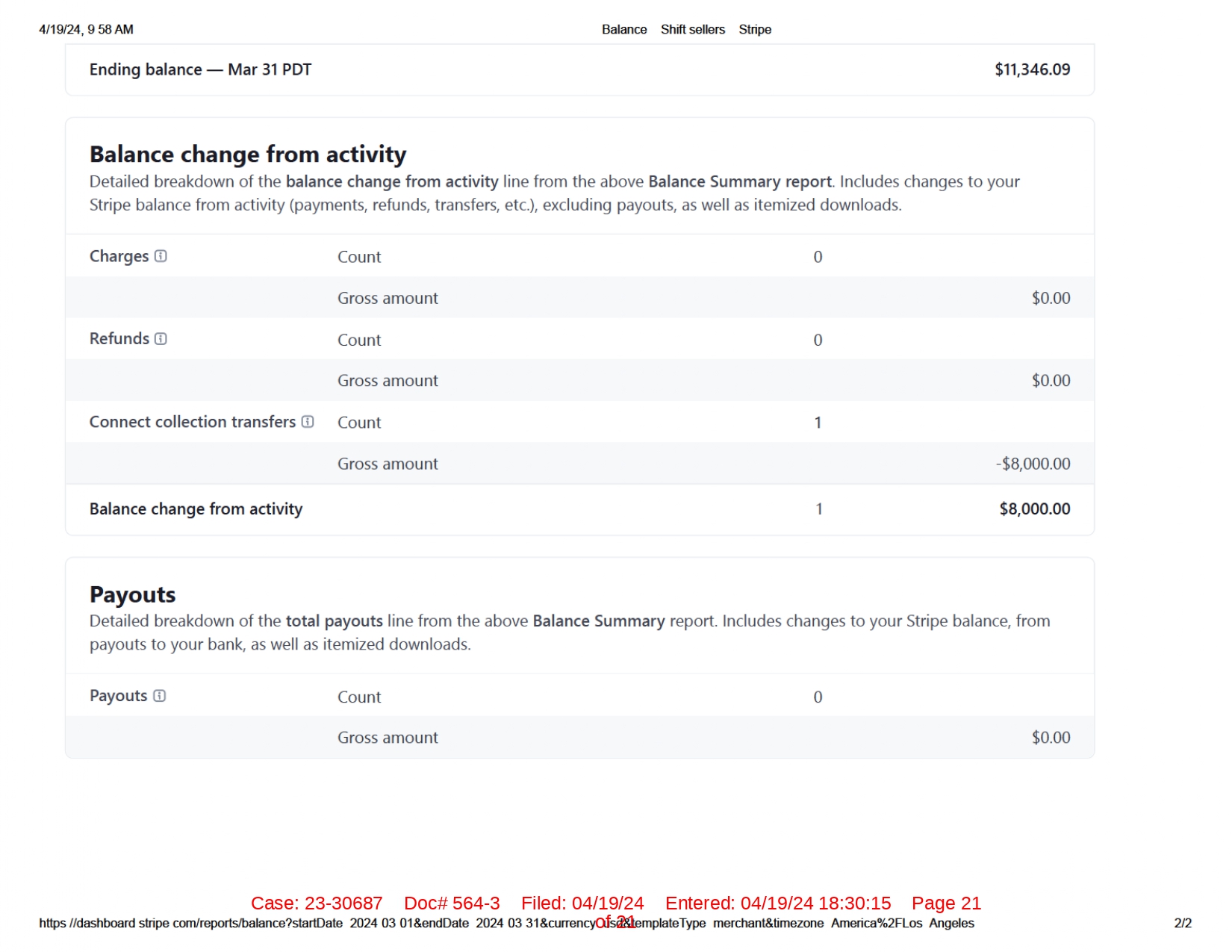The image size is (1232, 952).
Task: Click the 'Ending balance — Mar 31 PDT' label
Action: (200, 69)
